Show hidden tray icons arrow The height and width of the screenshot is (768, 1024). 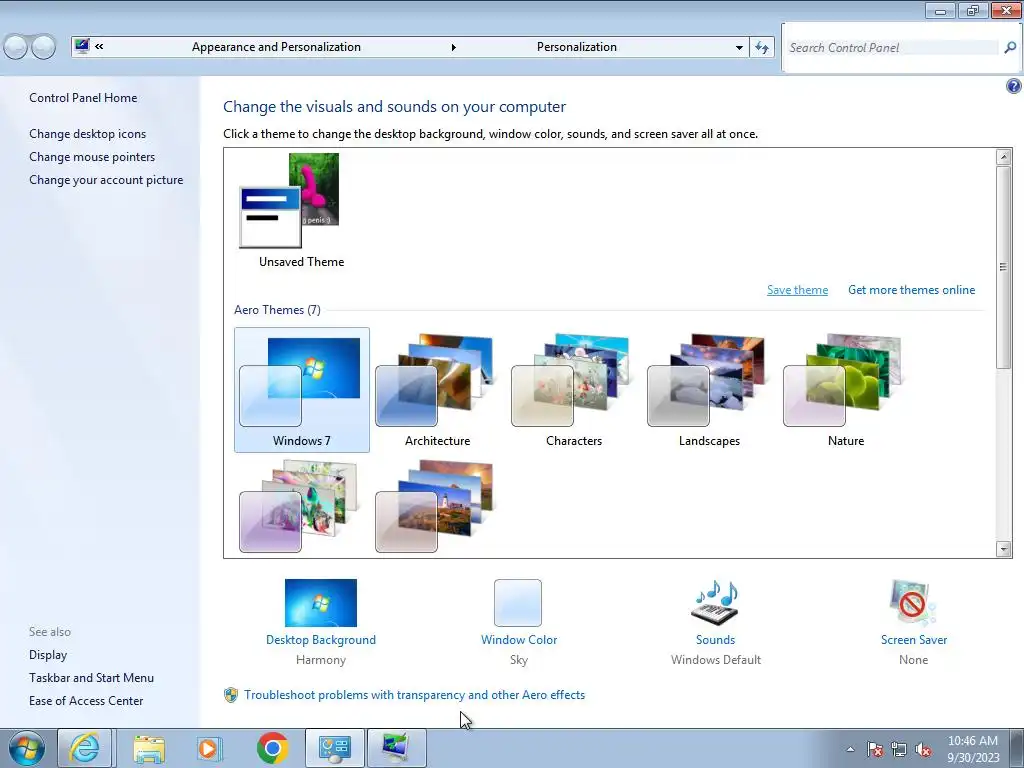pyautogui.click(x=850, y=749)
